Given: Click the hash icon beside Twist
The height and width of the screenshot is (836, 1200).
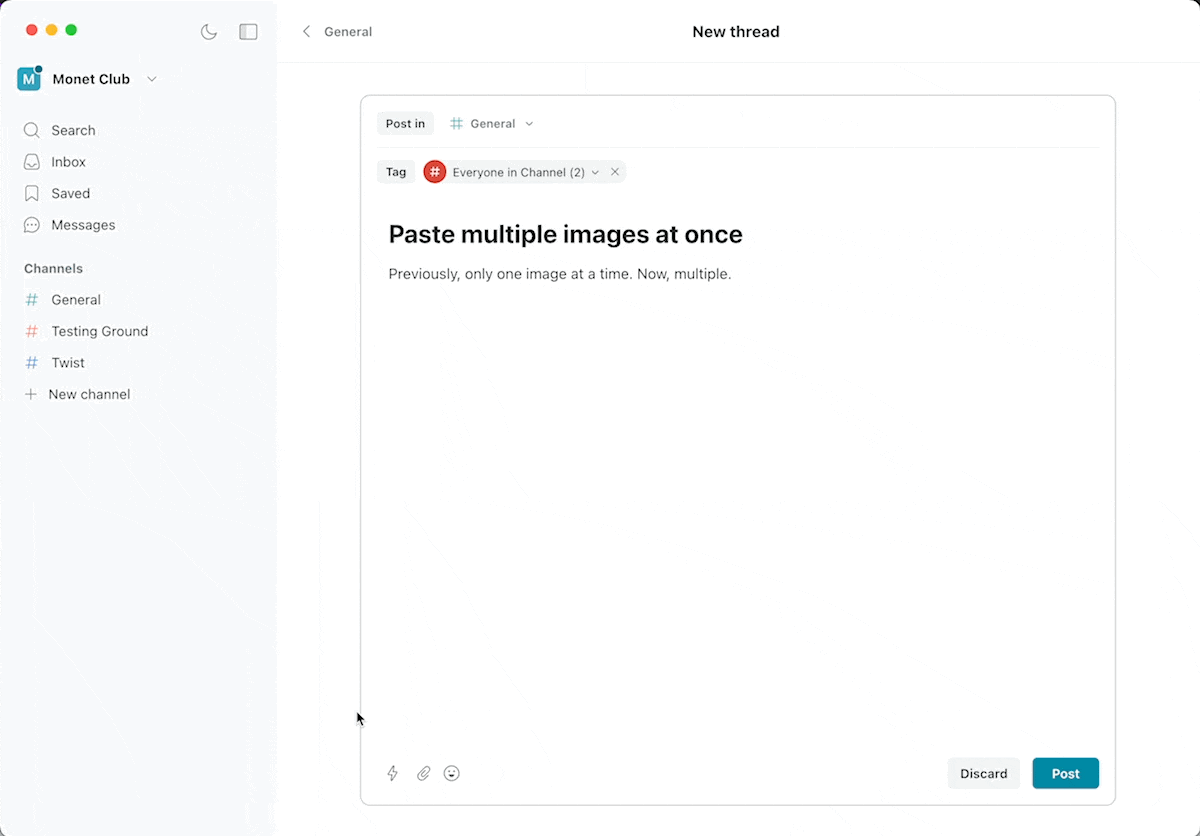Looking at the screenshot, I should [32, 363].
